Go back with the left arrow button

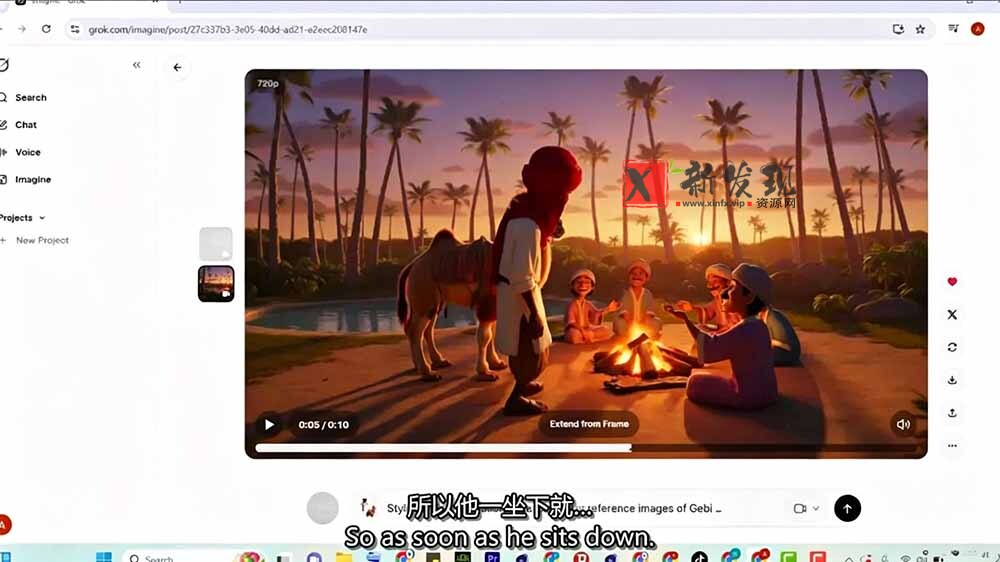pos(177,68)
